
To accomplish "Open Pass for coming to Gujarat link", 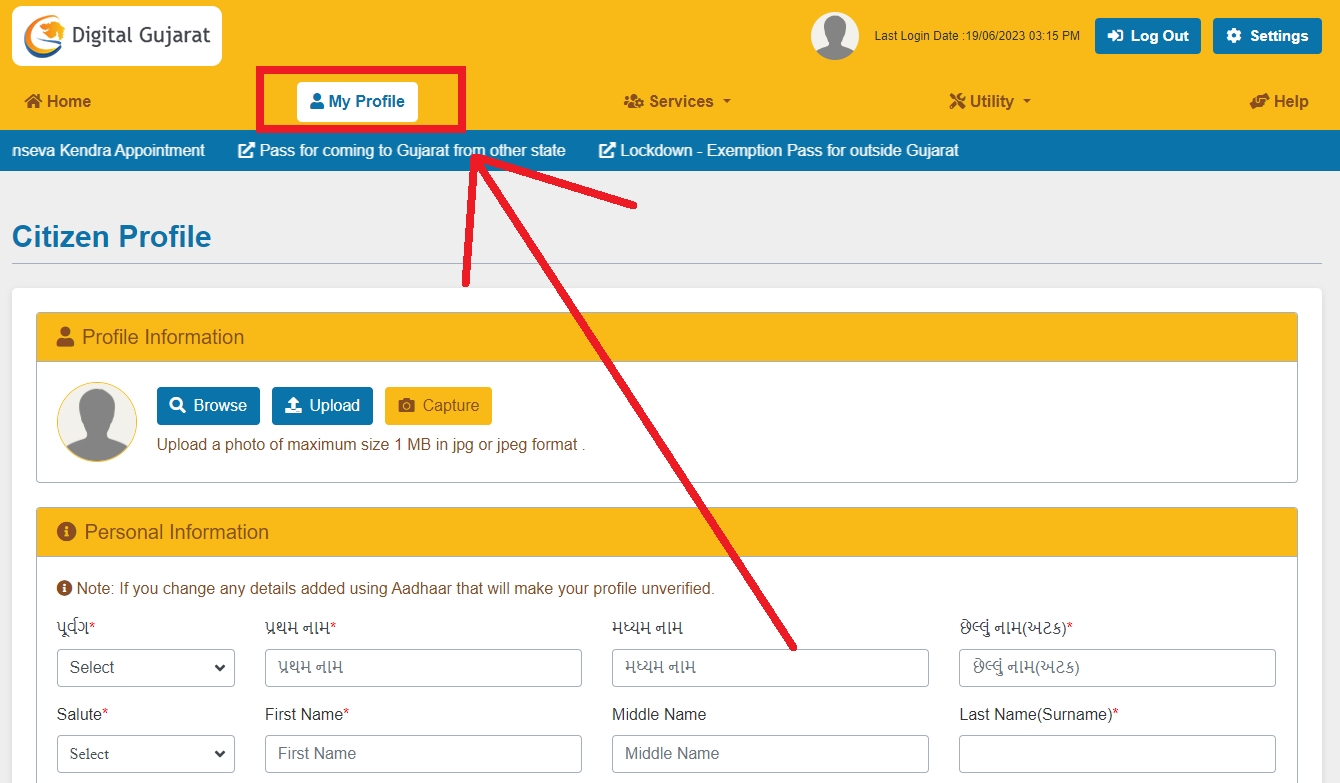I will (x=402, y=150).
